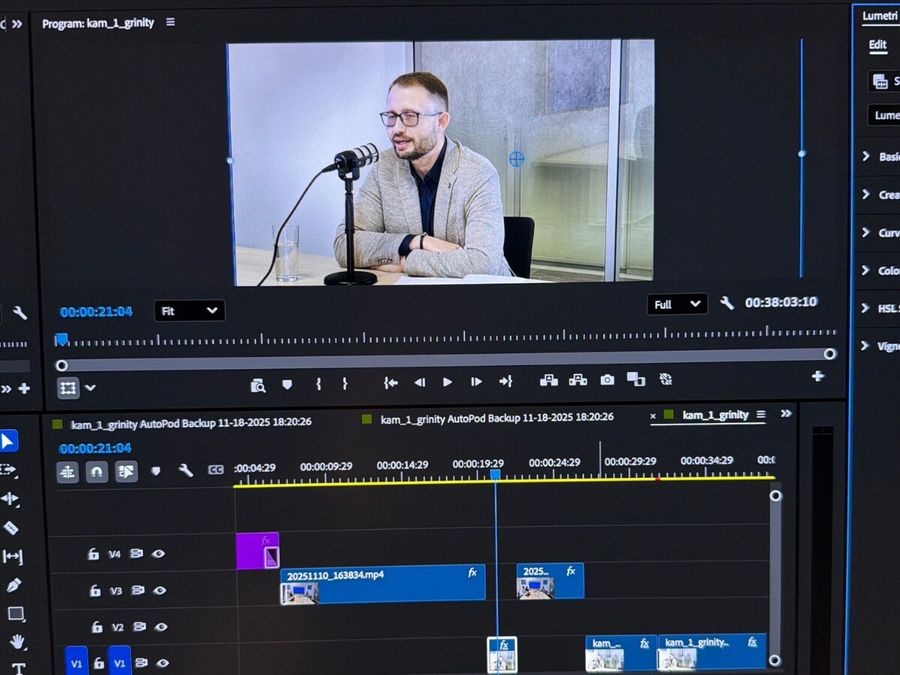This screenshot has width=900, height=675.
Task: Go to In point
Action: [x=391, y=383]
